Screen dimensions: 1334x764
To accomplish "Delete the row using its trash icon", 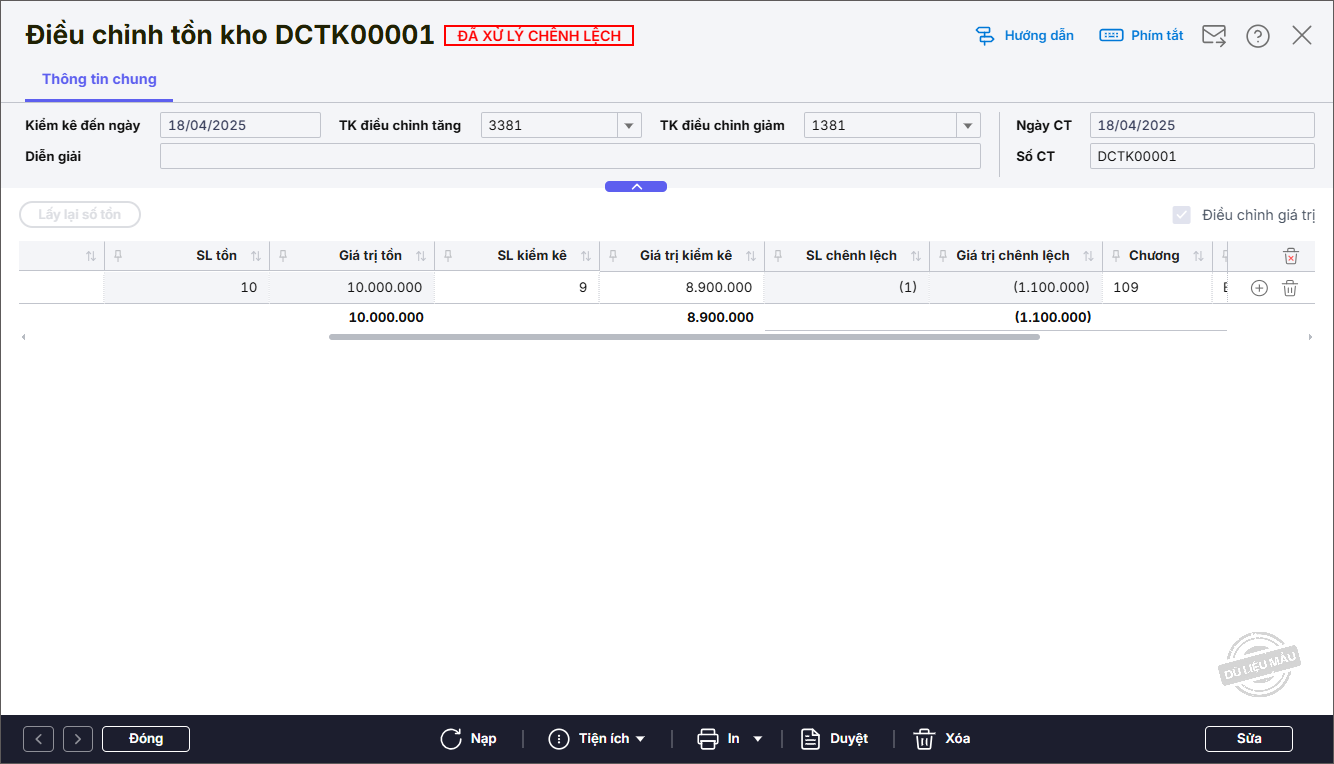I will pyautogui.click(x=1291, y=288).
